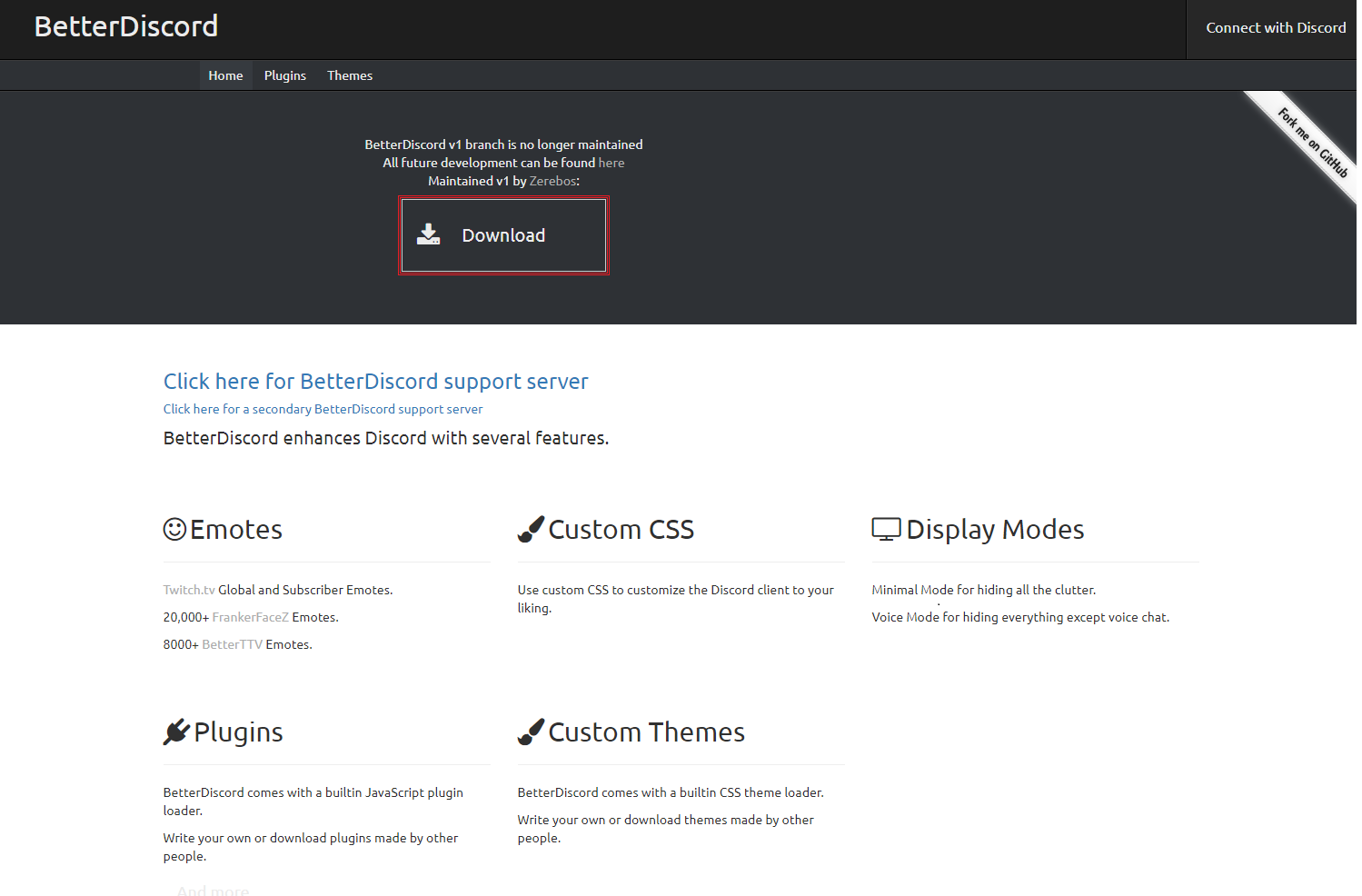Click 'builtin JavaScript plugin loader' paragraph

(313, 801)
